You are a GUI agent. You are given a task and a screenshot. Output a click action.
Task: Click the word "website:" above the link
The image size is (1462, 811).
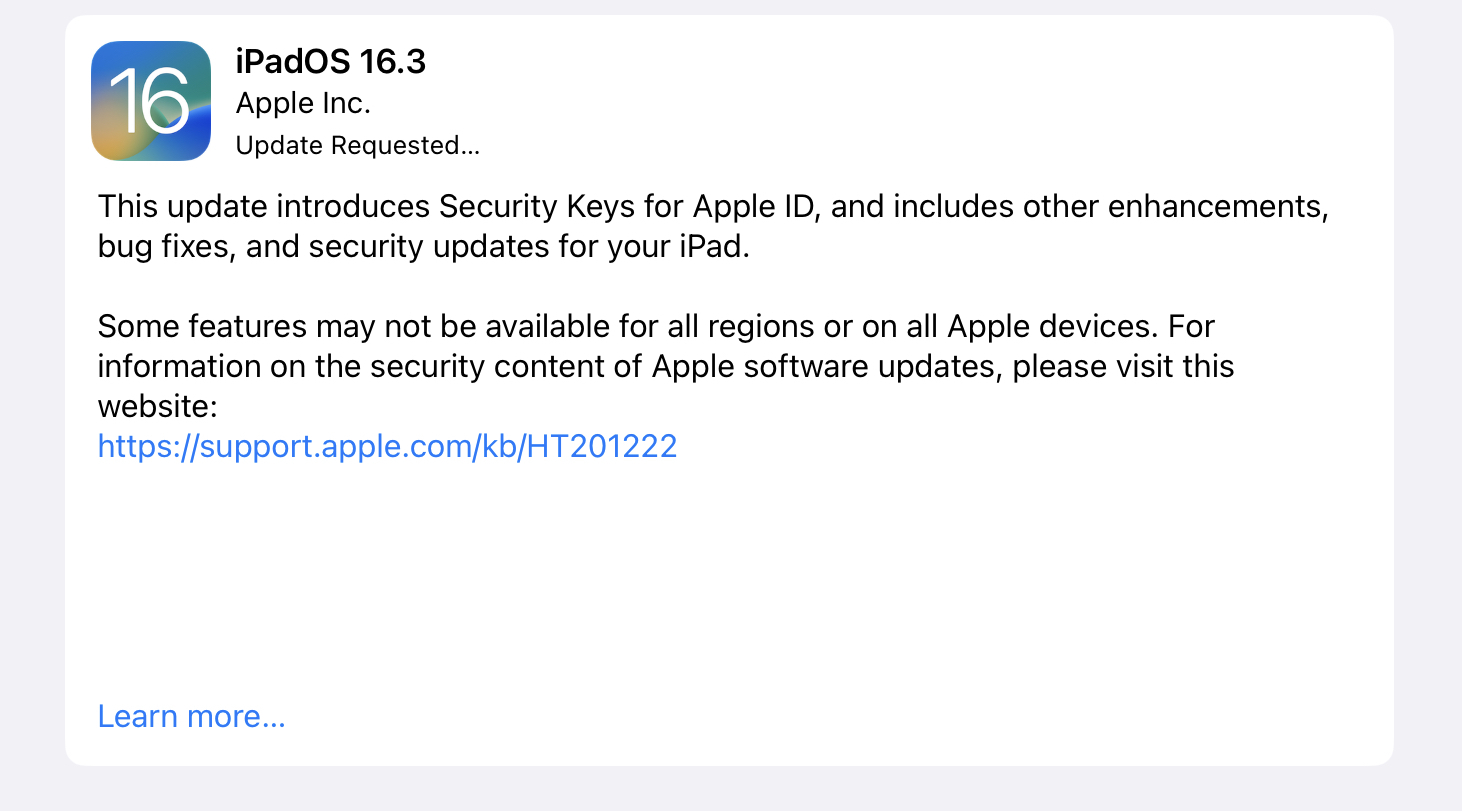[157, 406]
